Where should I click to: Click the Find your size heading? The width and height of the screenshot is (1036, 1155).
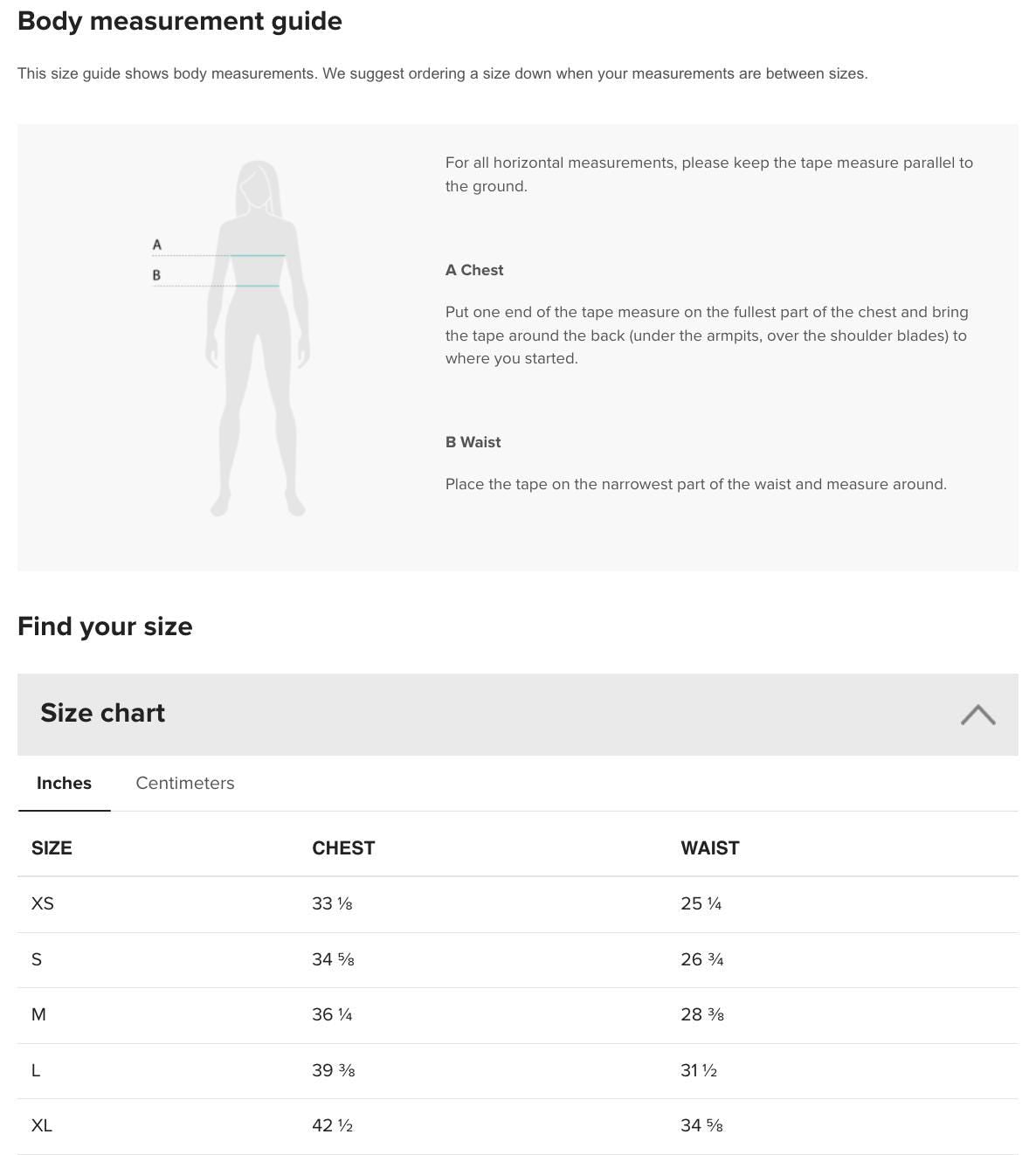point(105,626)
